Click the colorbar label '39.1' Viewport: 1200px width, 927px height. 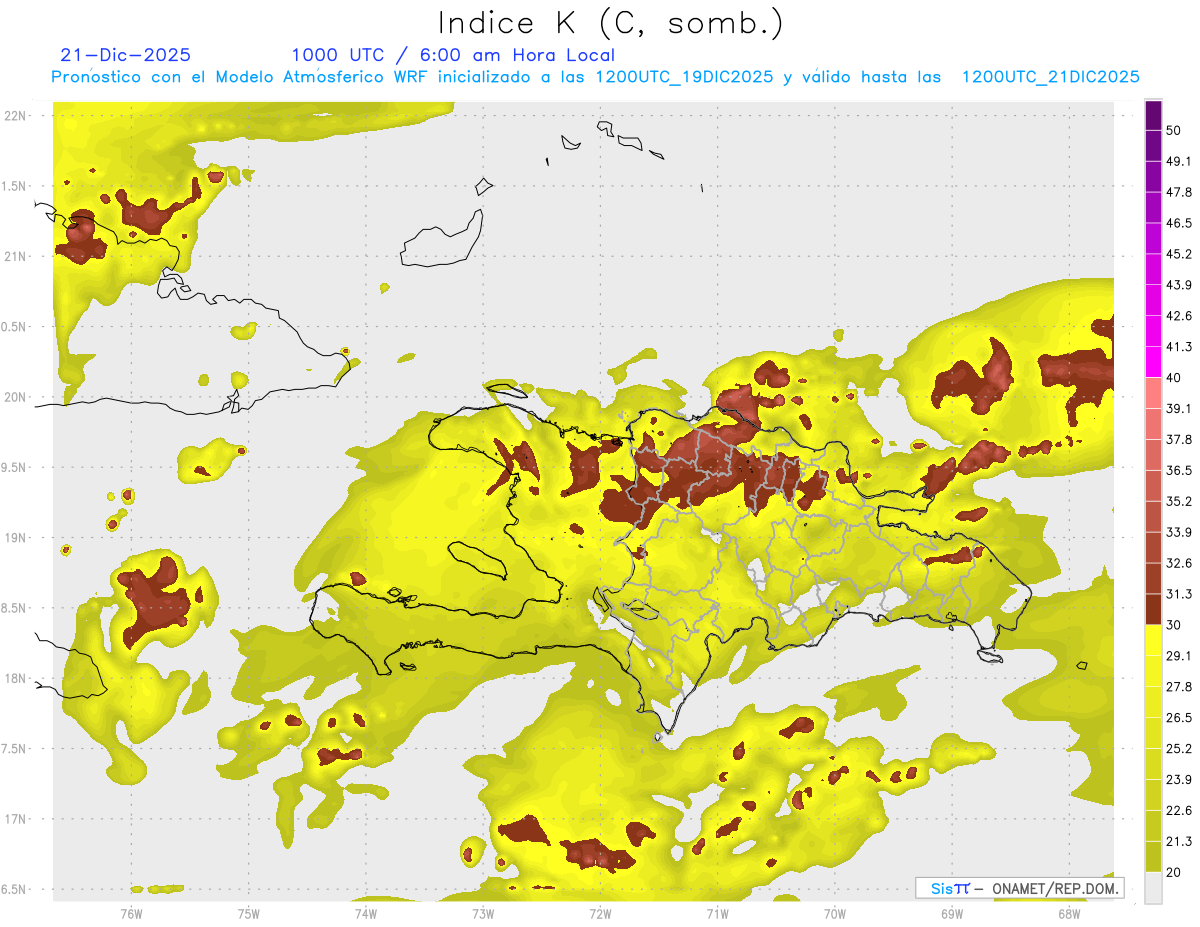(1179, 409)
